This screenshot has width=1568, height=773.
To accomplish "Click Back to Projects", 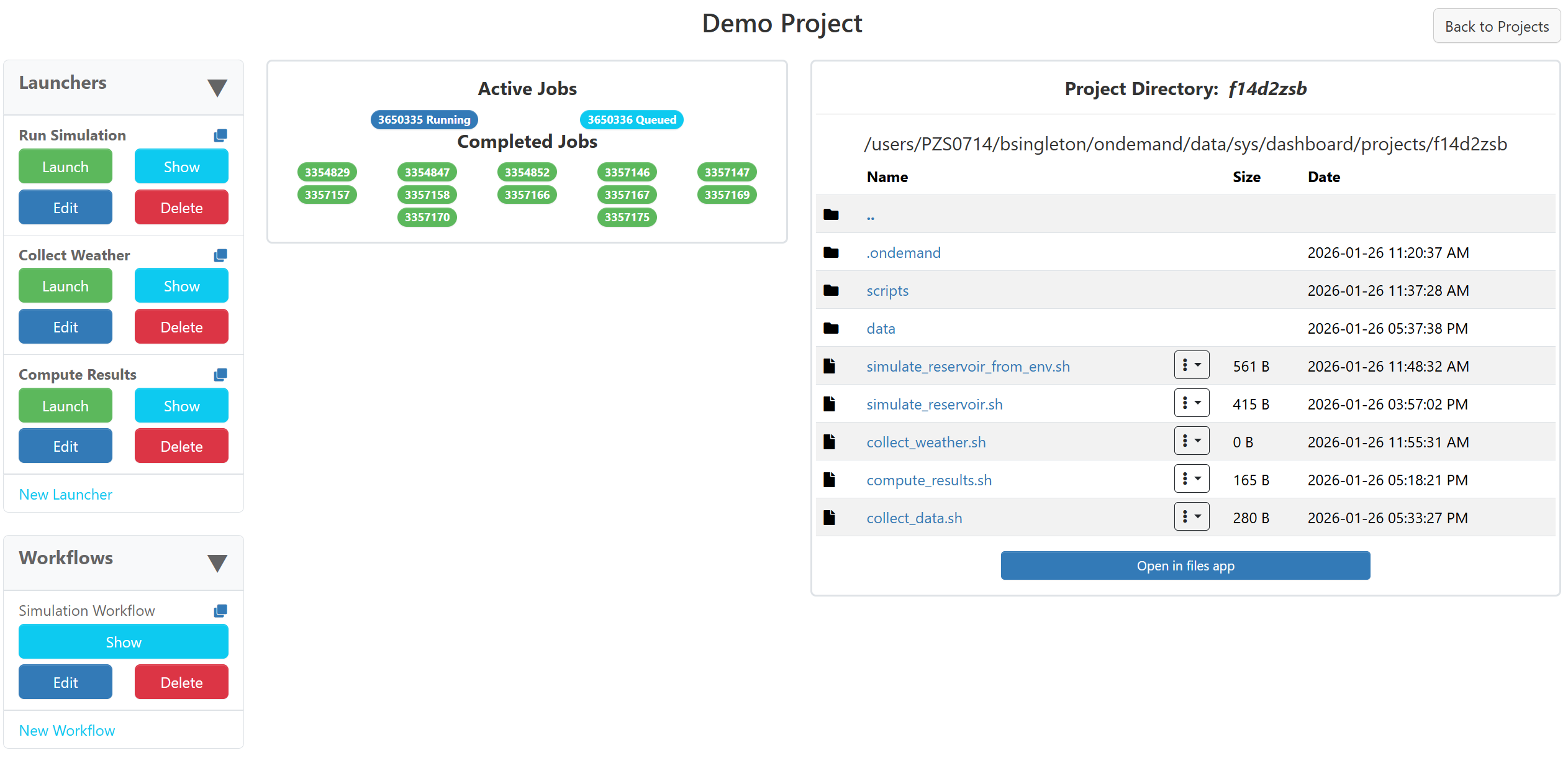I will (1497, 26).
